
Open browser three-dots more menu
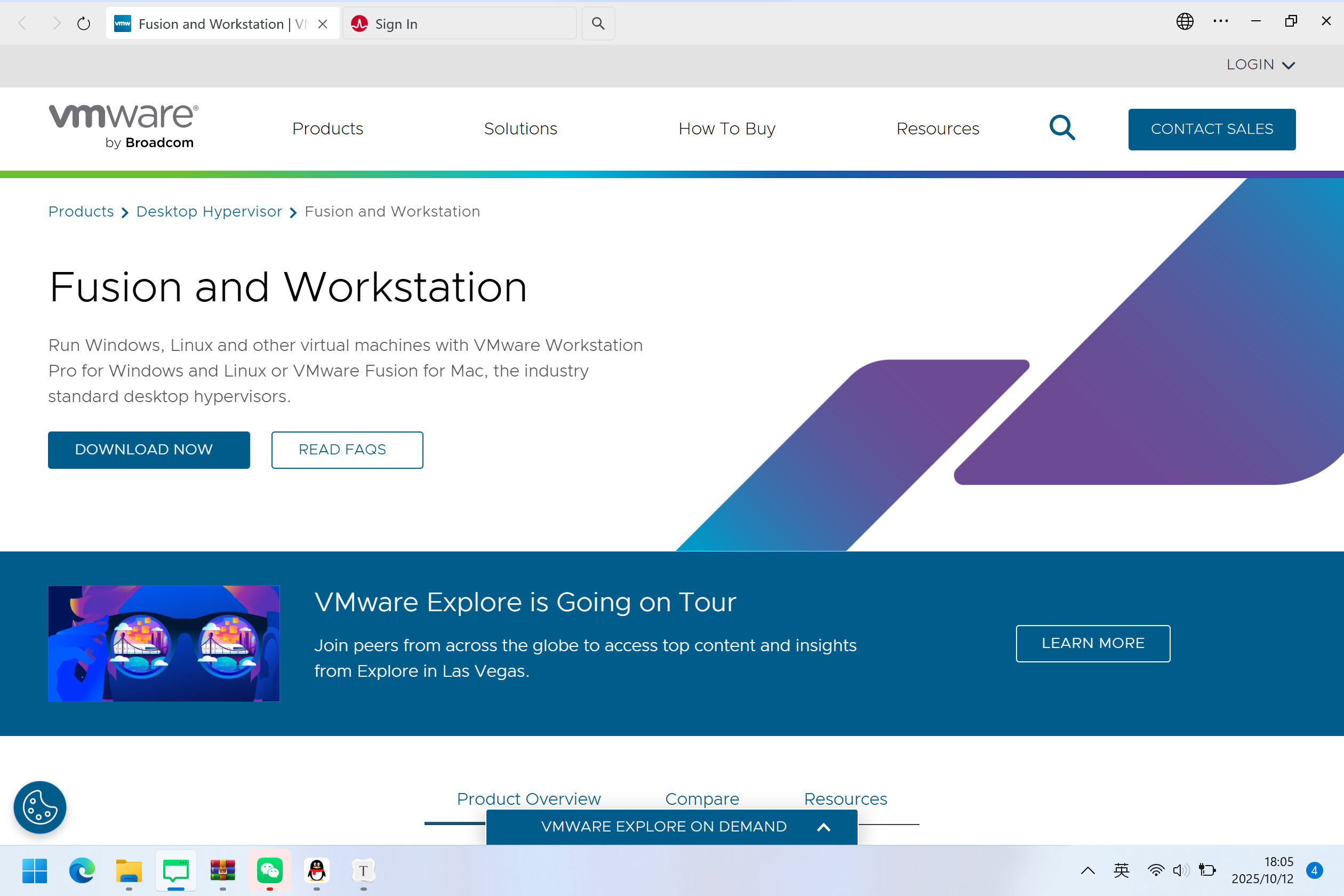pyautogui.click(x=1220, y=22)
